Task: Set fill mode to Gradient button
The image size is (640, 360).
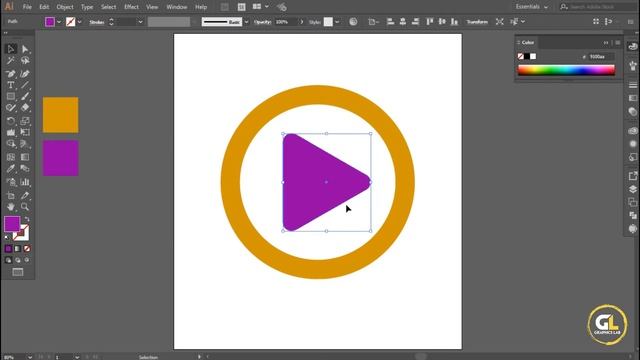Action: click(18, 249)
